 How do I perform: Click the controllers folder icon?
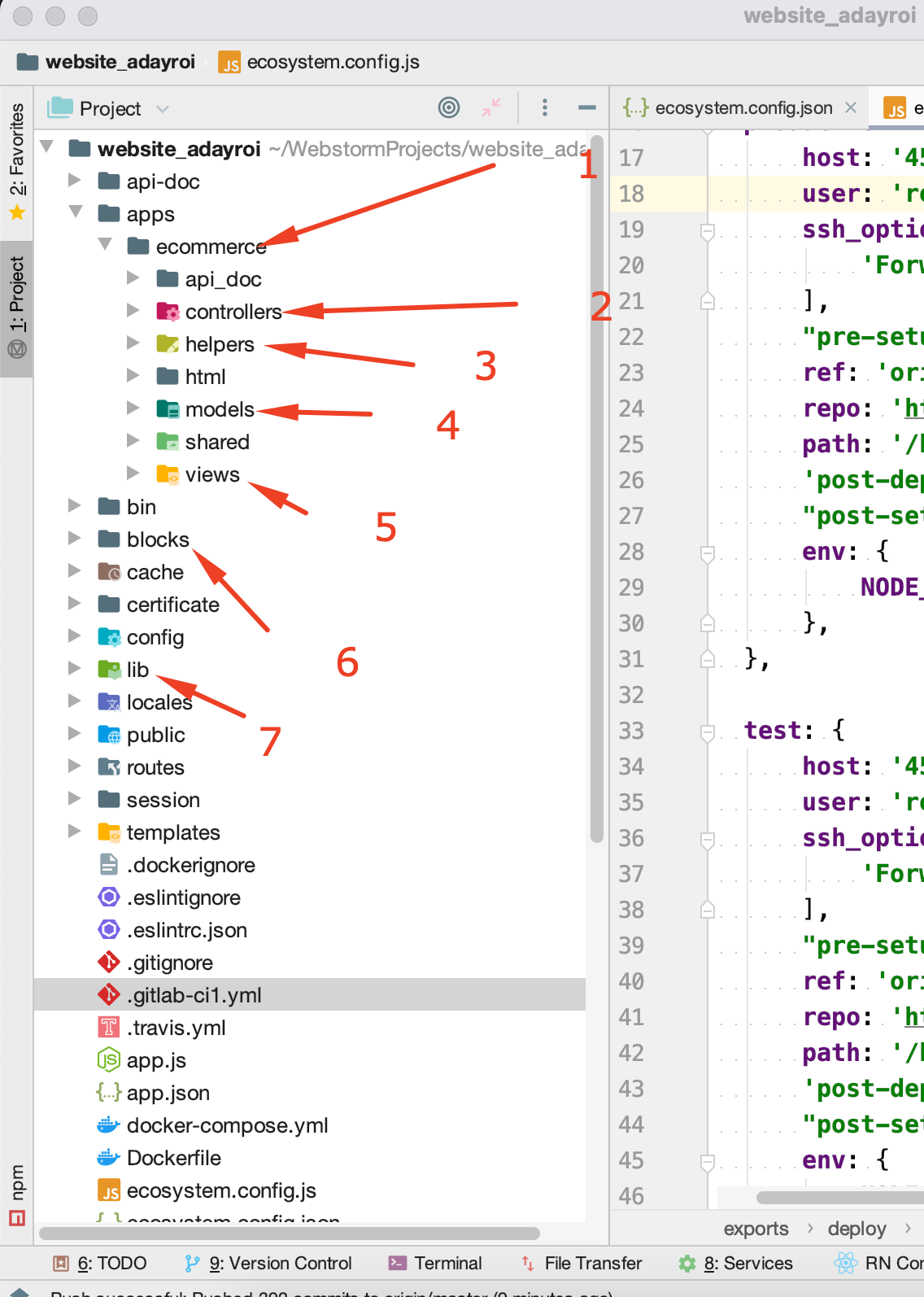click(x=168, y=312)
